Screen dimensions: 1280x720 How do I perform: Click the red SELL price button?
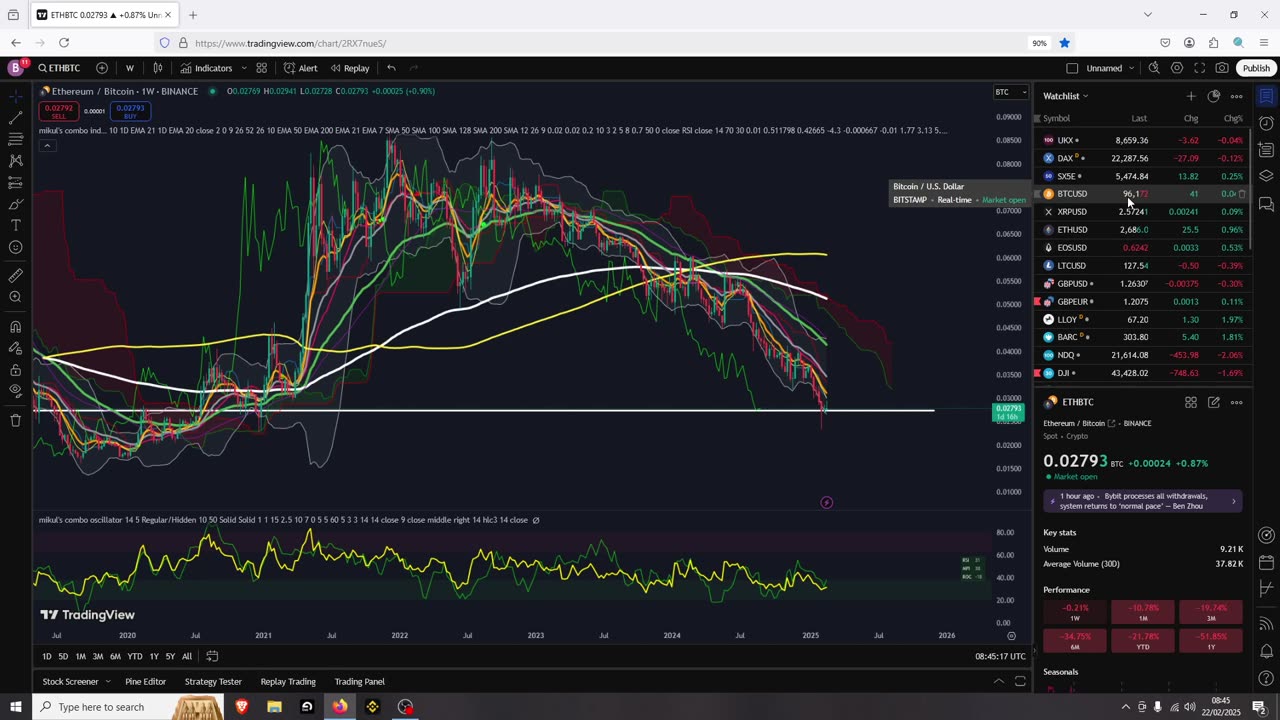[59, 111]
